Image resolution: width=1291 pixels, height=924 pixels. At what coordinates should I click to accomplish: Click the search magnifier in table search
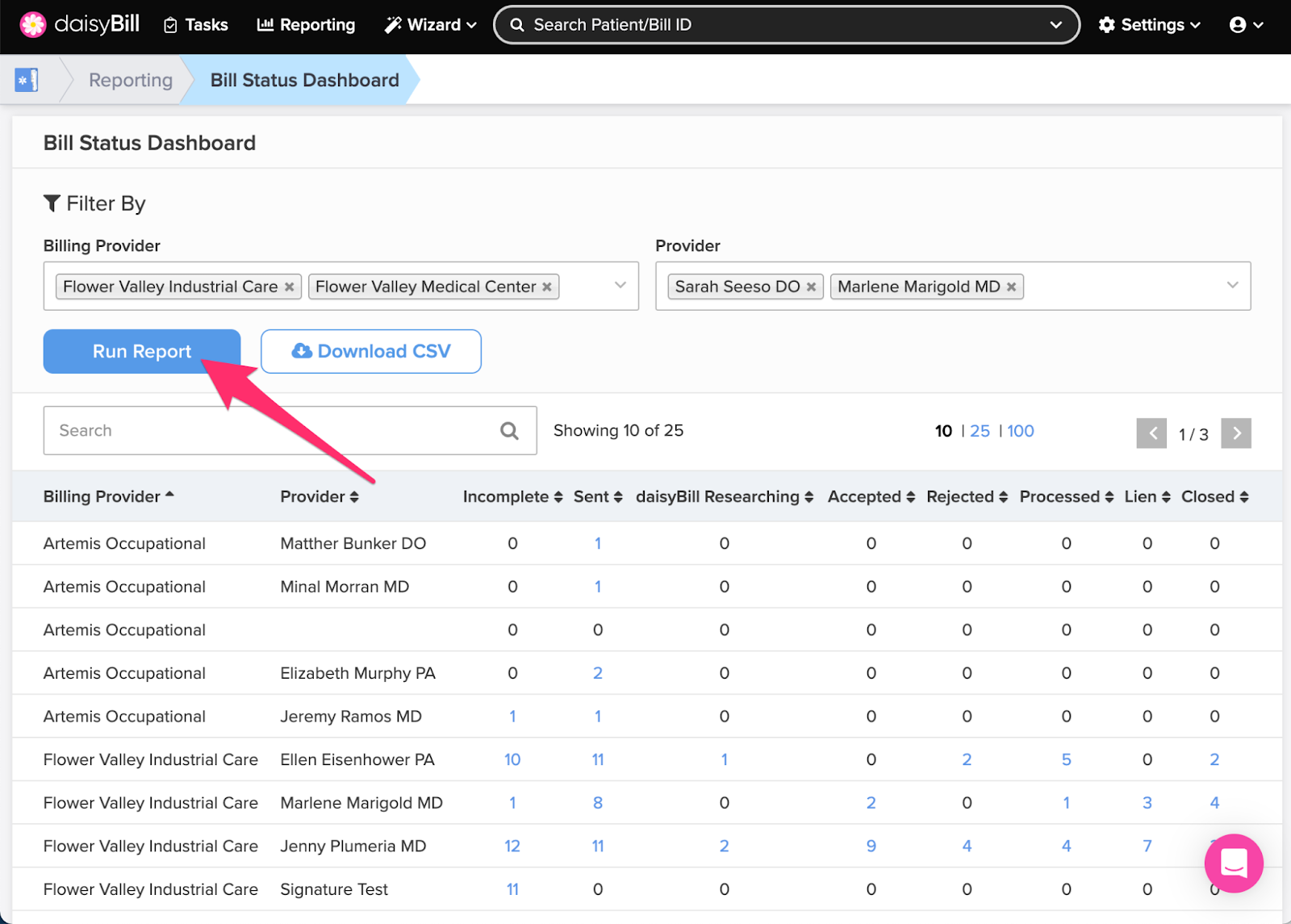click(x=509, y=431)
